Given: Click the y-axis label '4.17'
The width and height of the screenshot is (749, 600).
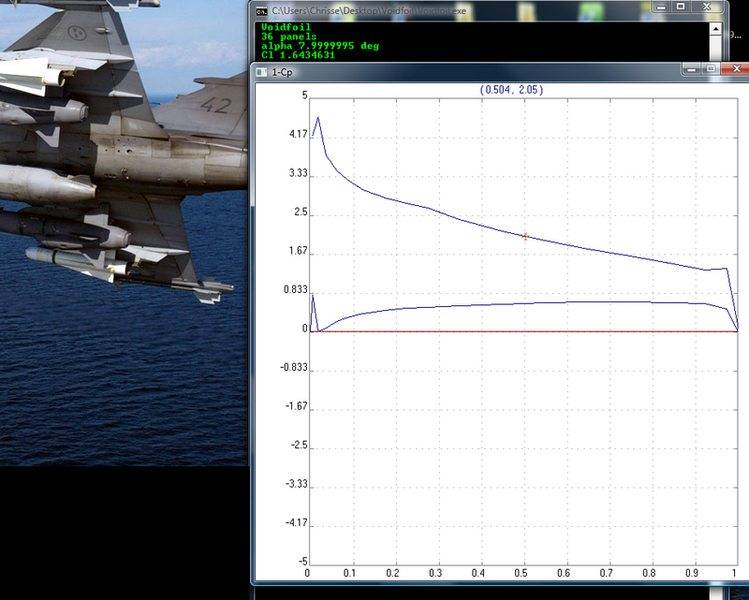Looking at the screenshot, I should (x=298, y=134).
